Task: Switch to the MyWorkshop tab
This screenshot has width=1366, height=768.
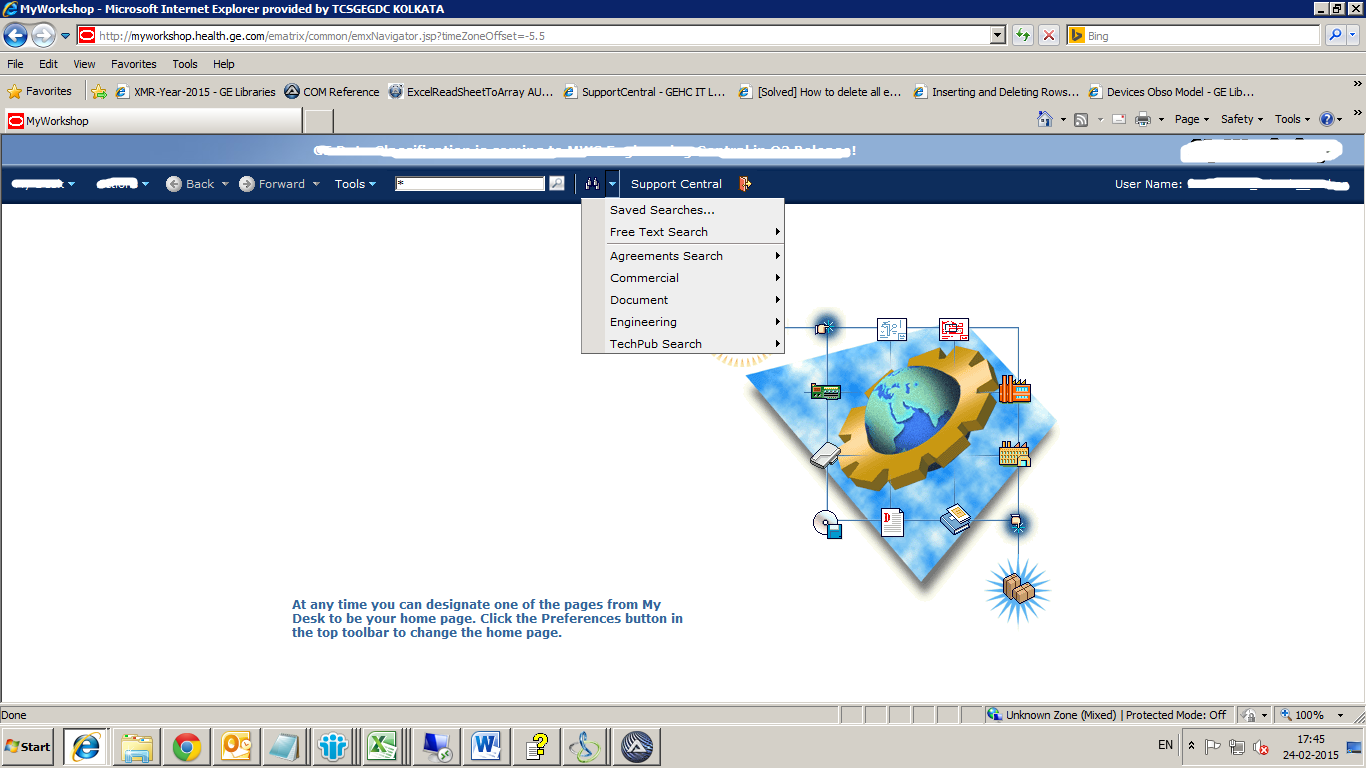Action: coord(152,121)
